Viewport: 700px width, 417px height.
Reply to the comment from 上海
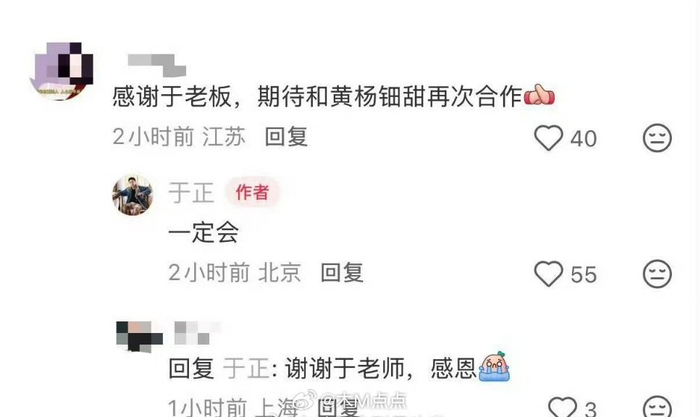click(337, 407)
